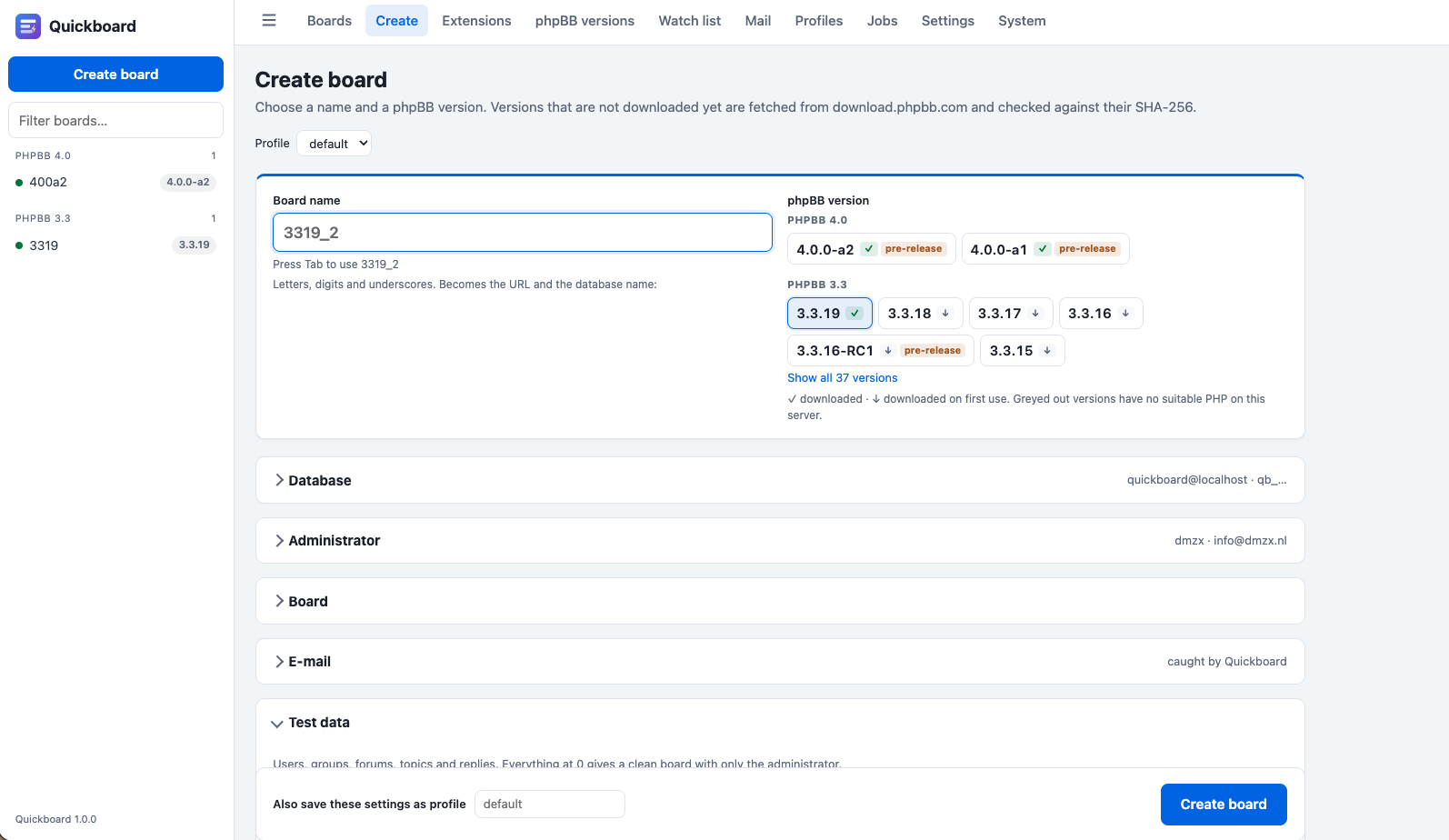Go to the Profiles tab
1449x840 pixels.
(819, 21)
